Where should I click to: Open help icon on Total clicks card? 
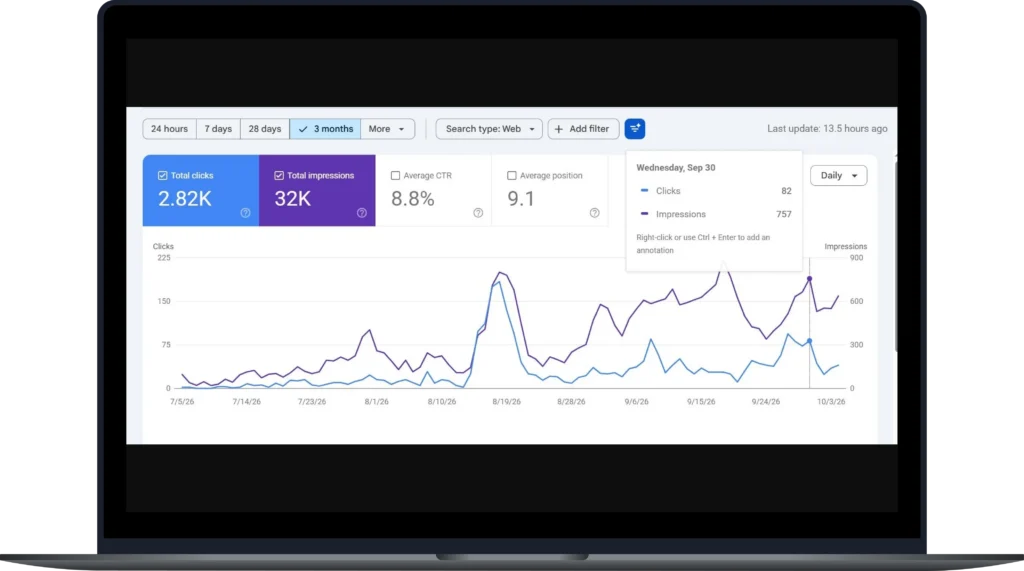[x=246, y=213]
